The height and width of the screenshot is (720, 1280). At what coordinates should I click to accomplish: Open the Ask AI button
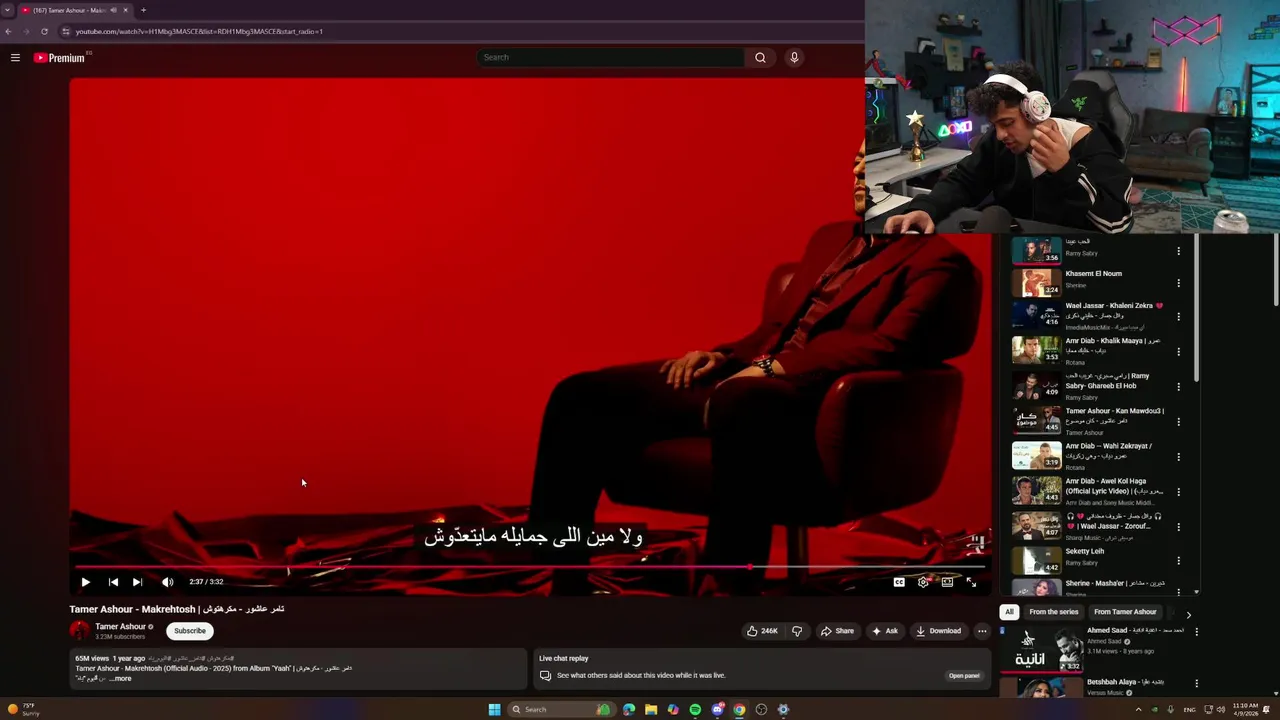coord(885,631)
